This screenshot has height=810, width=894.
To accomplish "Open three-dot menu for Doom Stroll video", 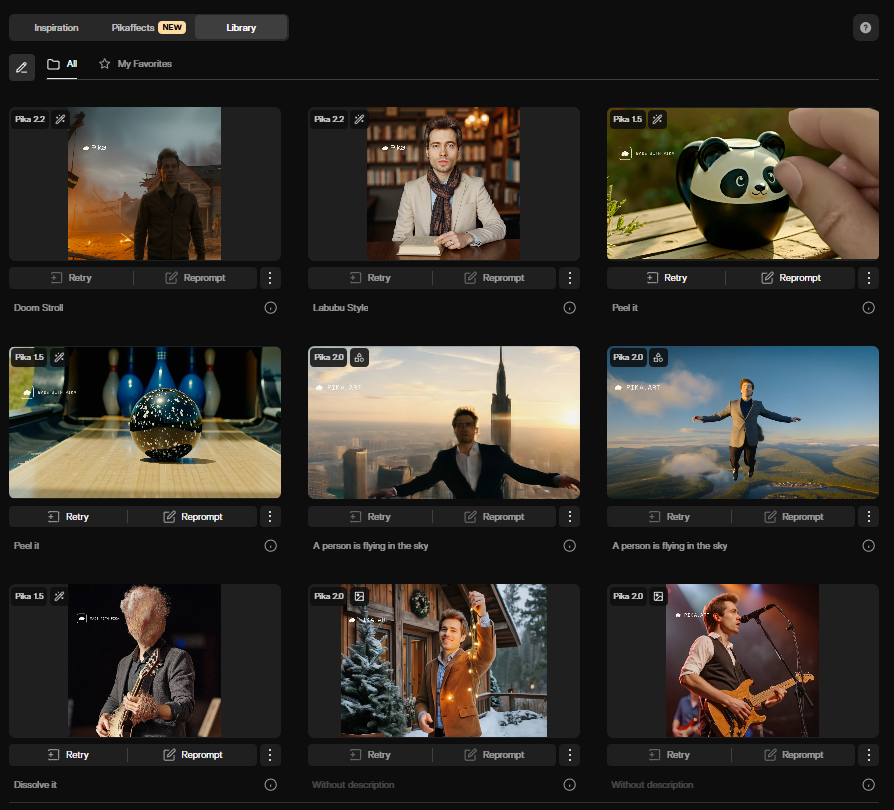I will (270, 278).
